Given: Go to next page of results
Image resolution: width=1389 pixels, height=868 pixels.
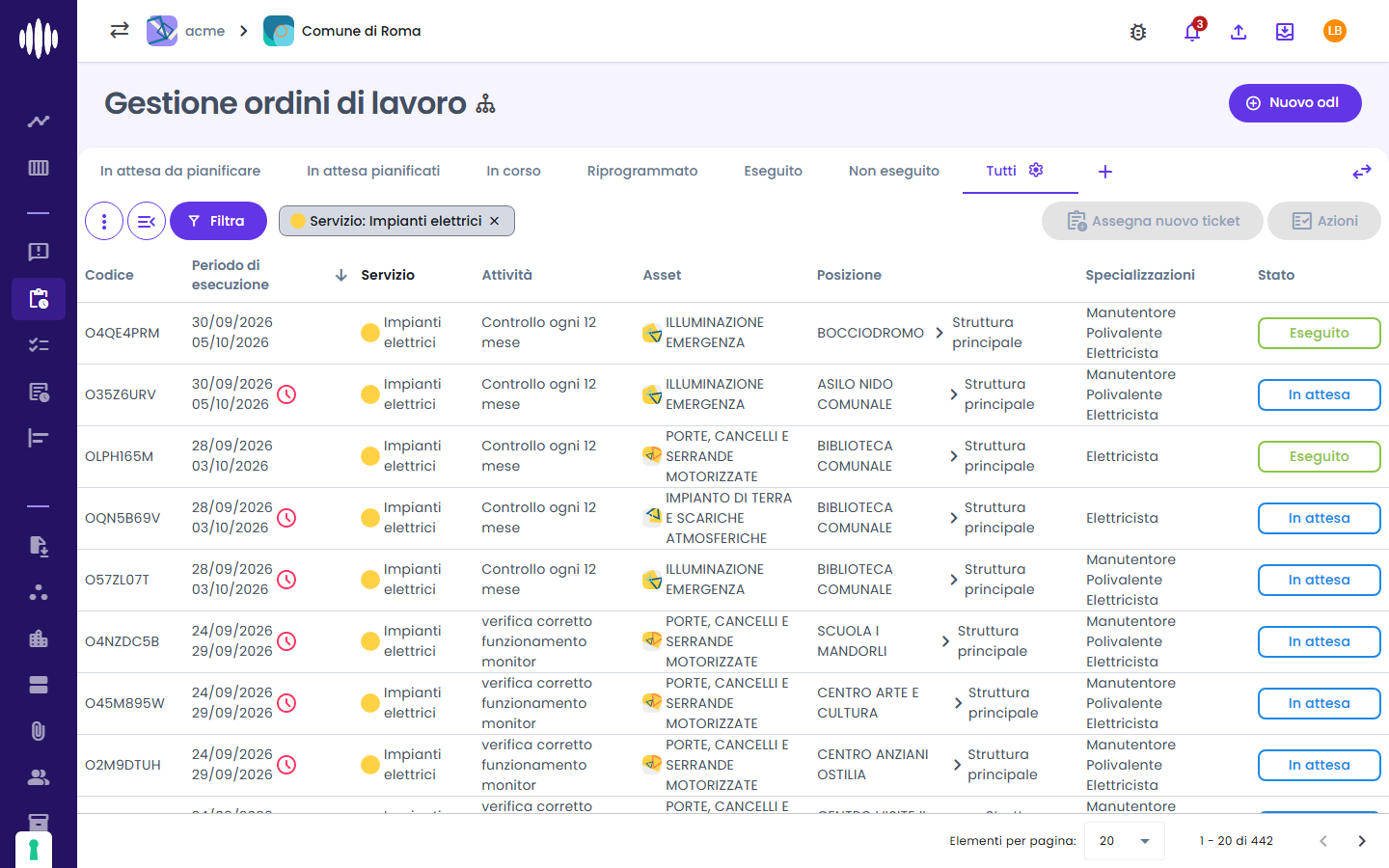Looking at the screenshot, I should 1362,841.
